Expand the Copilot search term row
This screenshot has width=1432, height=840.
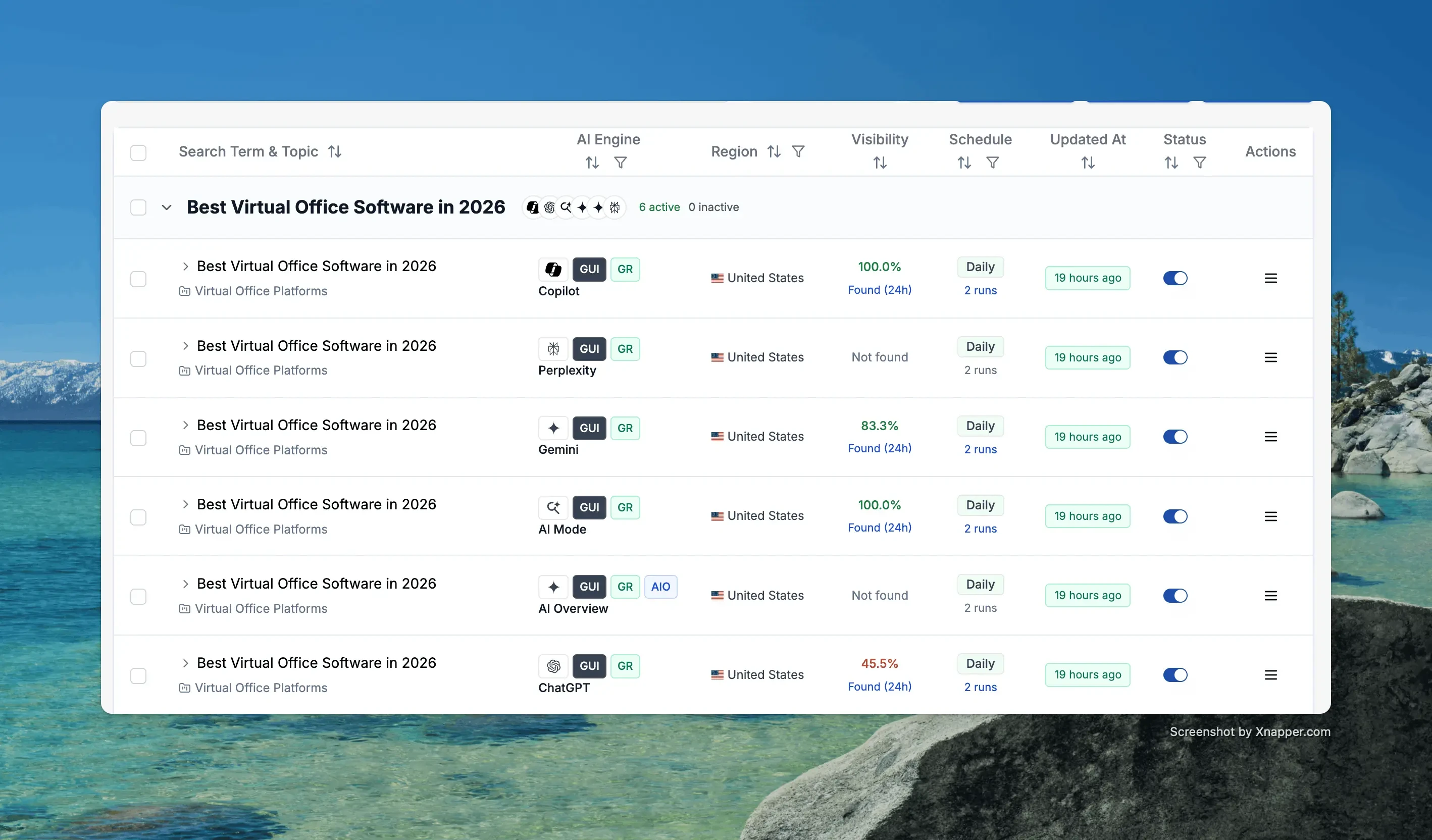[185, 267]
